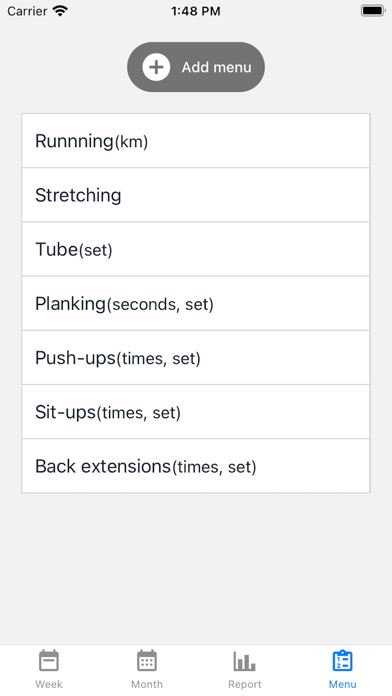
Task: Open the Stretching menu item
Action: pyautogui.click(x=196, y=195)
